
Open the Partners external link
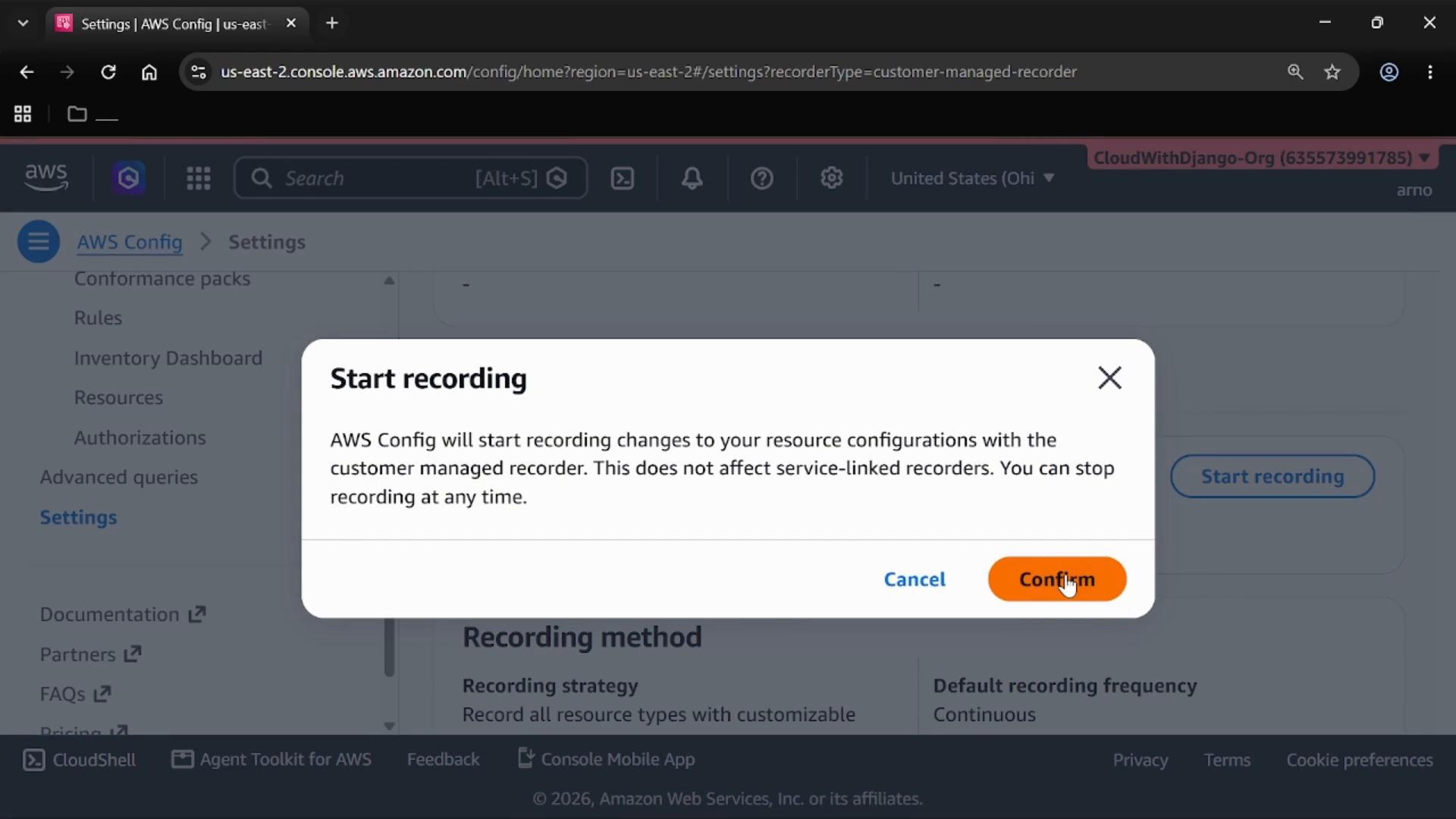[x=91, y=654]
